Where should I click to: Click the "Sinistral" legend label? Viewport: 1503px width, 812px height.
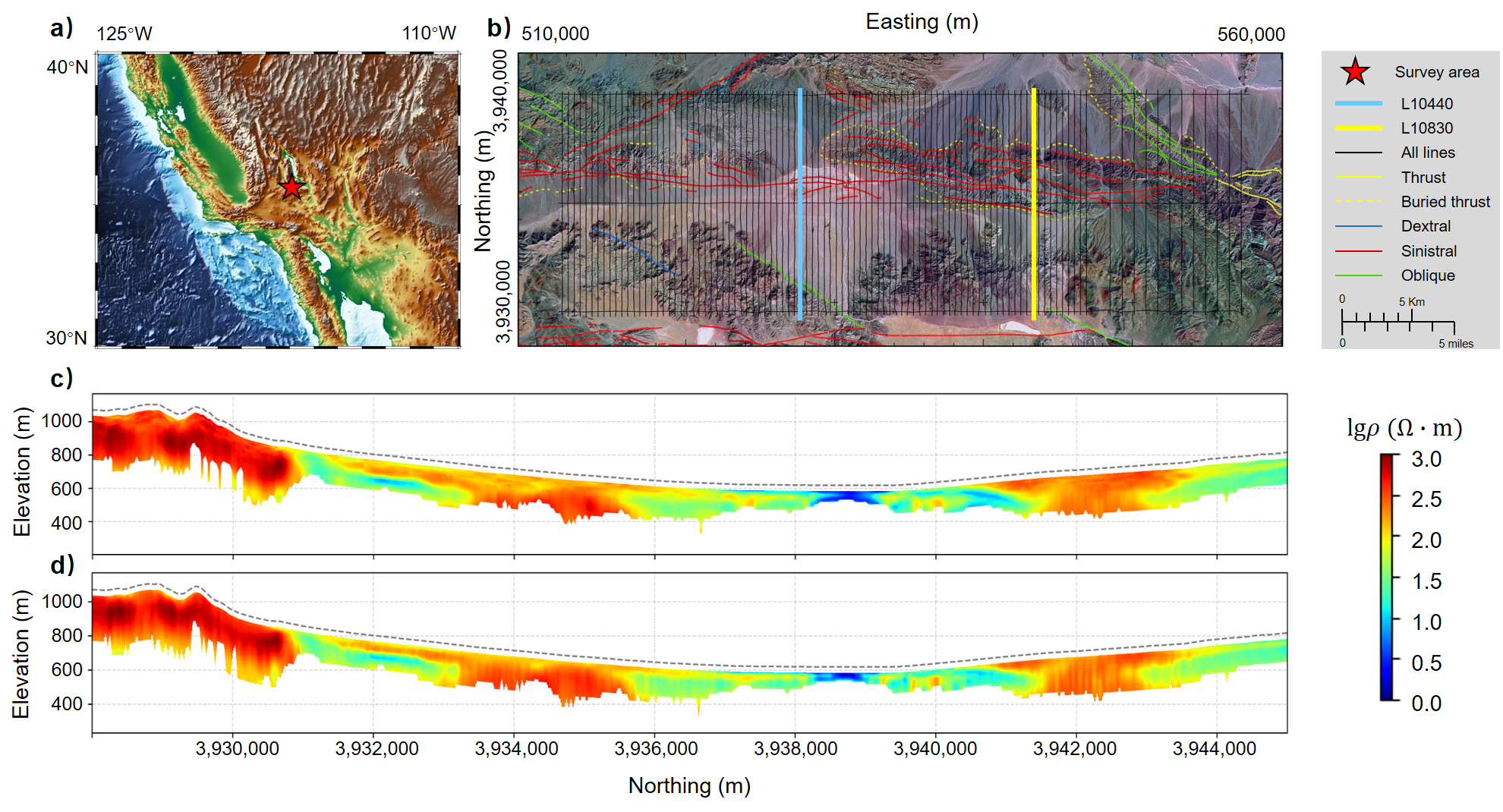point(1429,251)
